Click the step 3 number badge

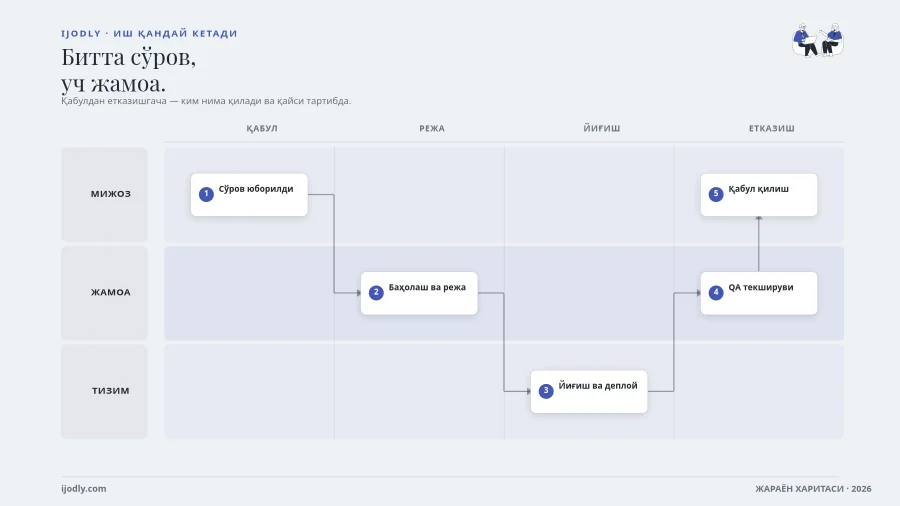(546, 391)
